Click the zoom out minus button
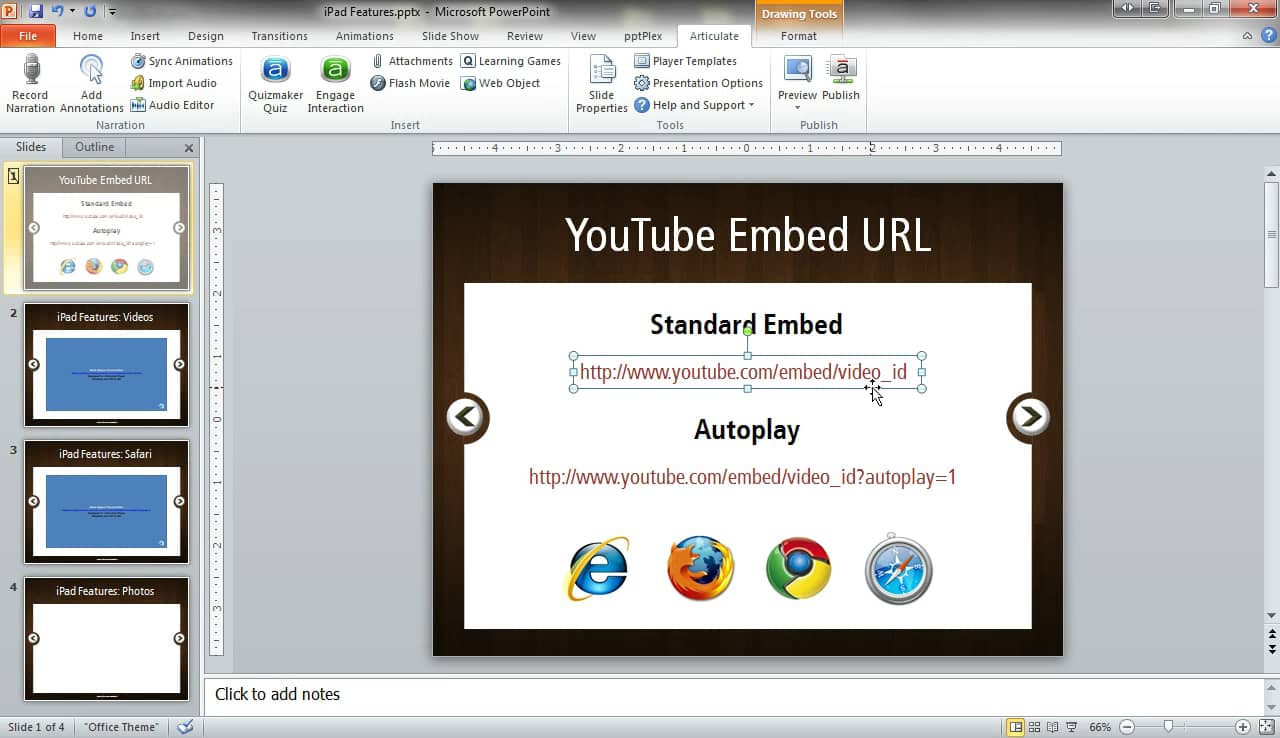 pyautogui.click(x=1127, y=727)
